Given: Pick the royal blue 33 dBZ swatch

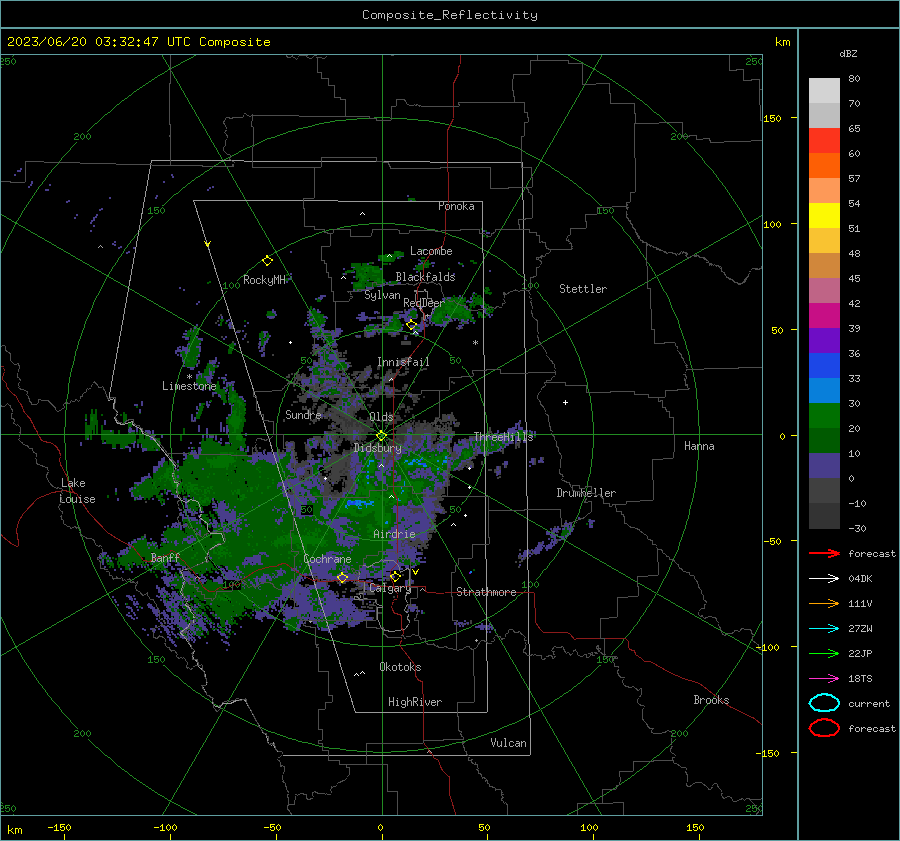Looking at the screenshot, I should click(x=824, y=366).
